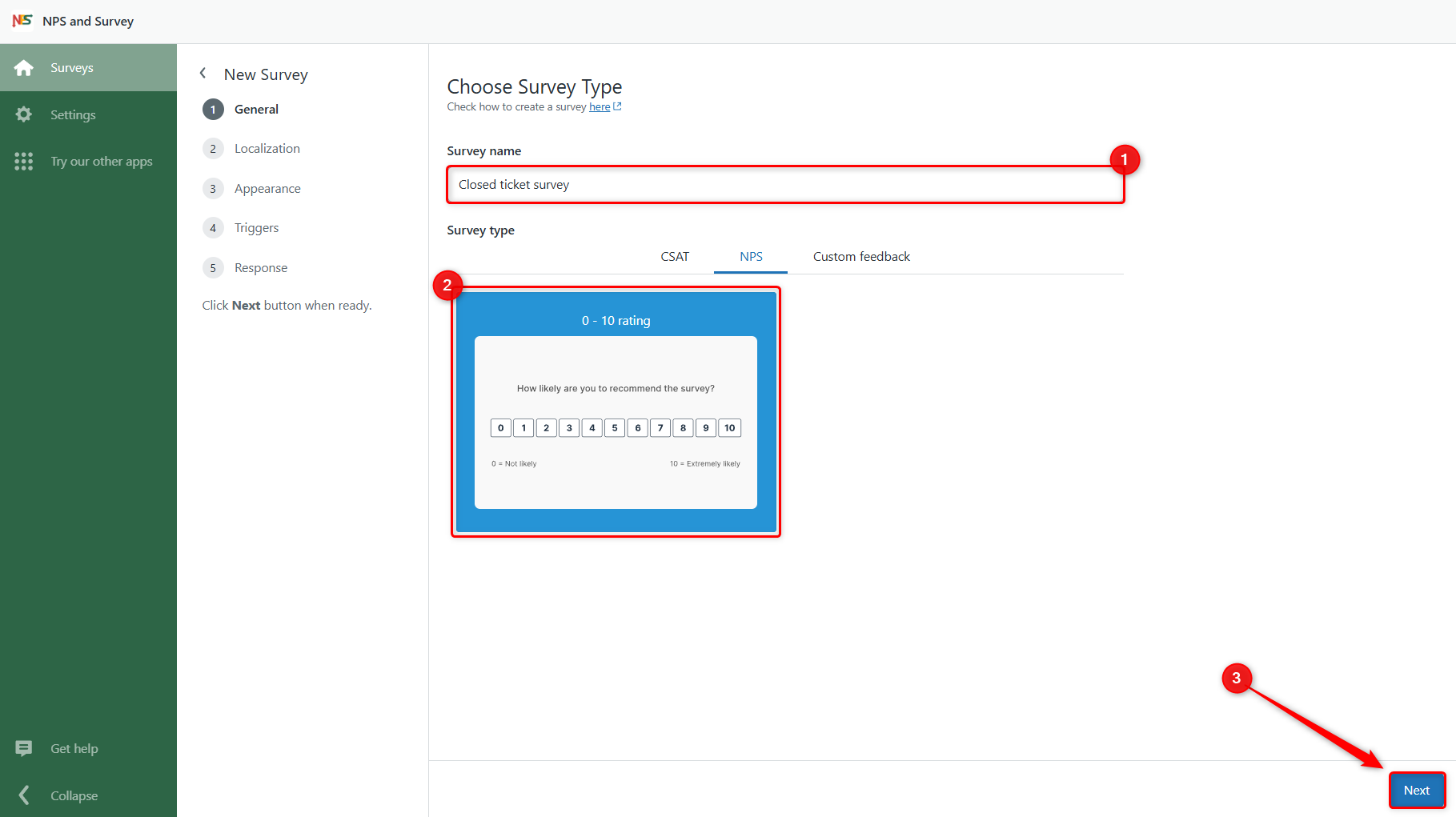
Task: Select the NPS survey type tab
Action: click(750, 256)
